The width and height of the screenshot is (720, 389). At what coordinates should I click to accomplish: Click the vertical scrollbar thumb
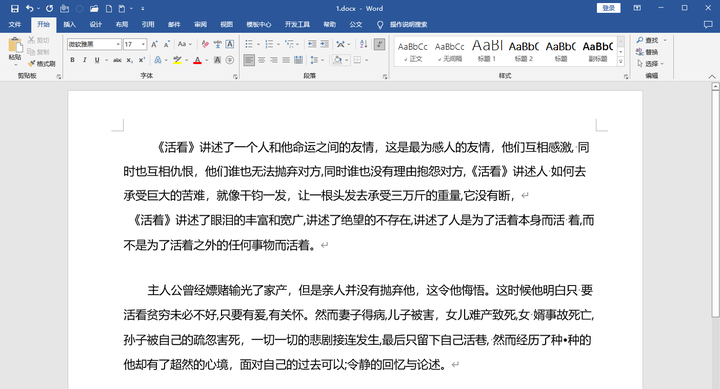(x=715, y=203)
